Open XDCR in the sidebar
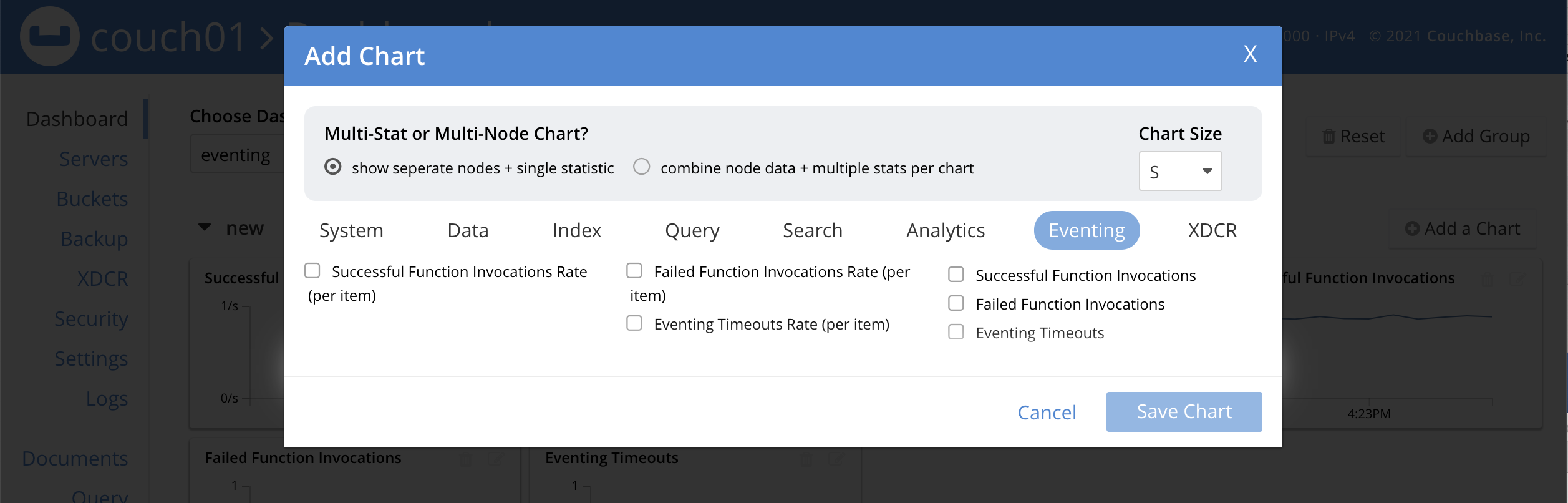 pos(102,278)
